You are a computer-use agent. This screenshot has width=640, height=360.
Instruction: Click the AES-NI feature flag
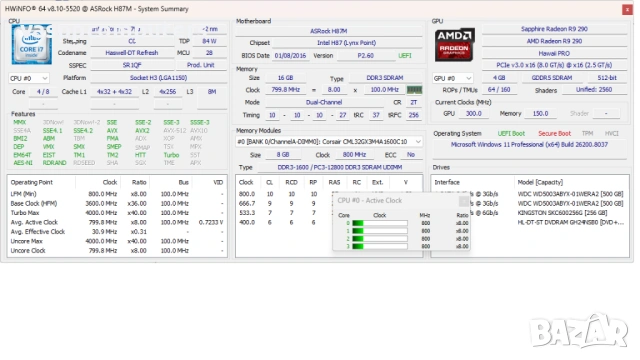point(23,163)
